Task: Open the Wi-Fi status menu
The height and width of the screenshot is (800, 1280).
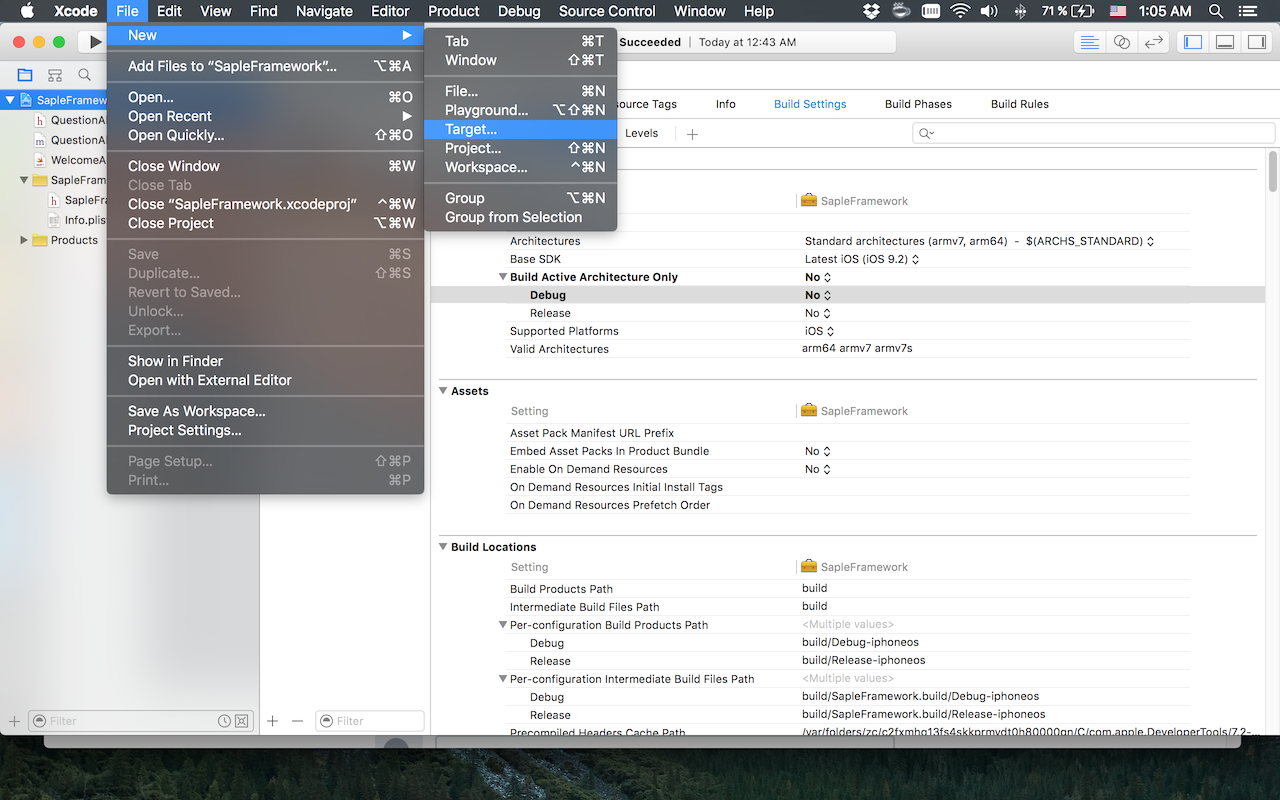Action: point(960,11)
